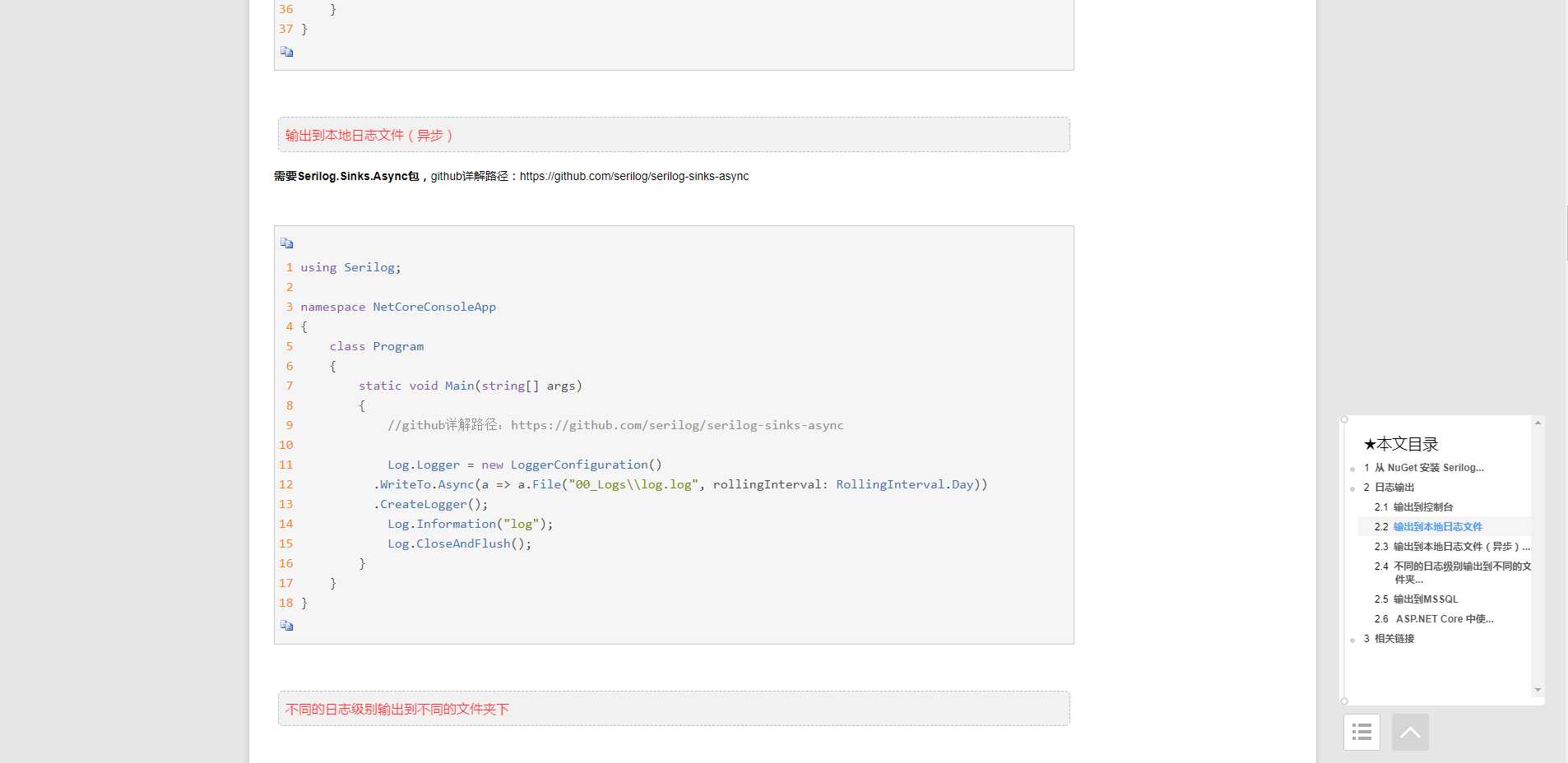Click the back-to-top arrow button
Screen dimensions: 1568x763
(x=1410, y=732)
